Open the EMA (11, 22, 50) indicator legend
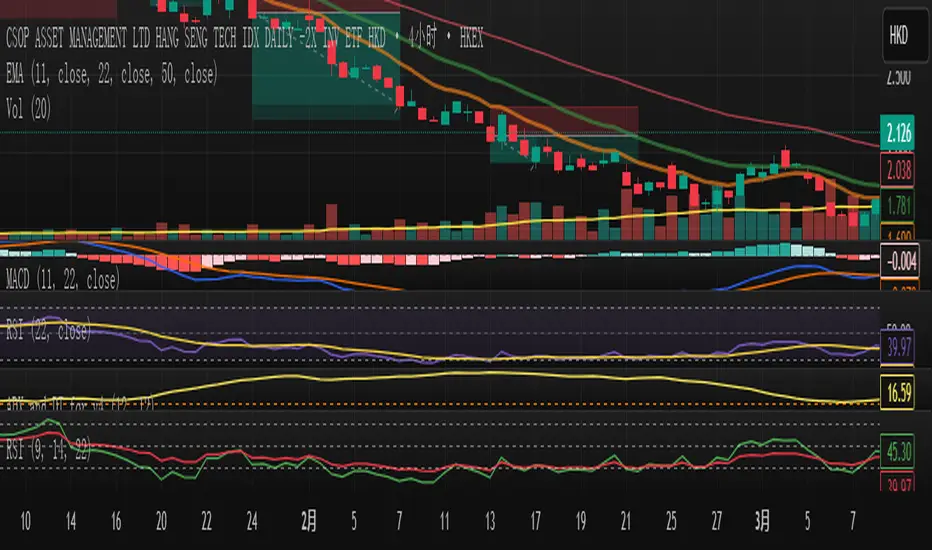Image resolution: width=932 pixels, height=550 pixels. pos(112,74)
